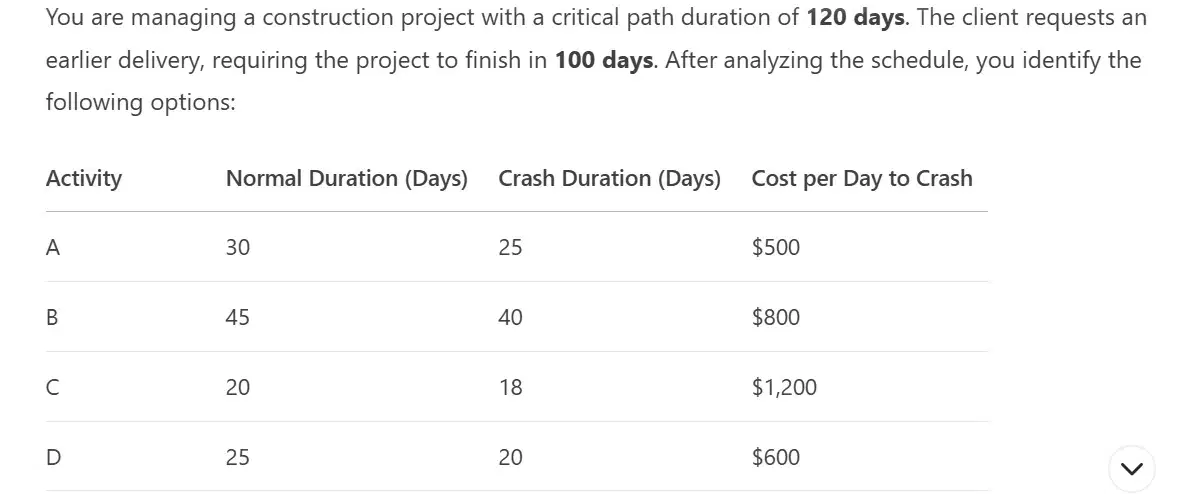The height and width of the screenshot is (494, 1189).
Task: Click the $800 crash cost cell
Action: click(x=776, y=317)
